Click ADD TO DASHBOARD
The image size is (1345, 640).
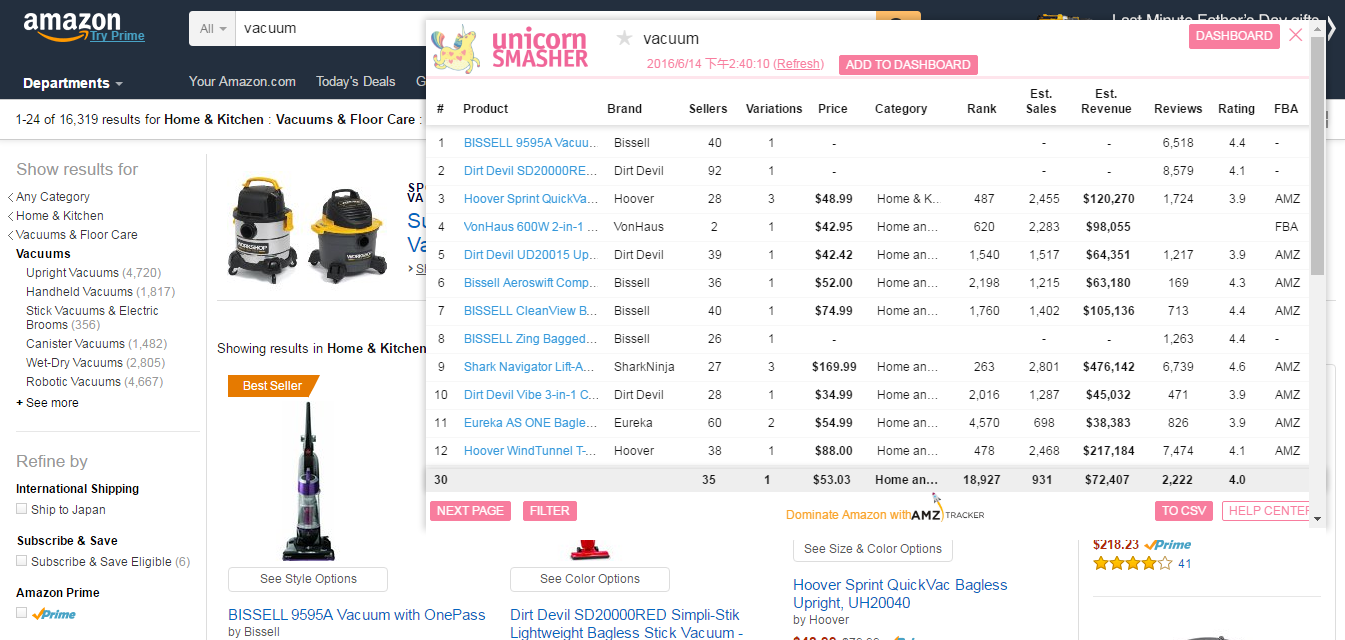tap(908, 65)
